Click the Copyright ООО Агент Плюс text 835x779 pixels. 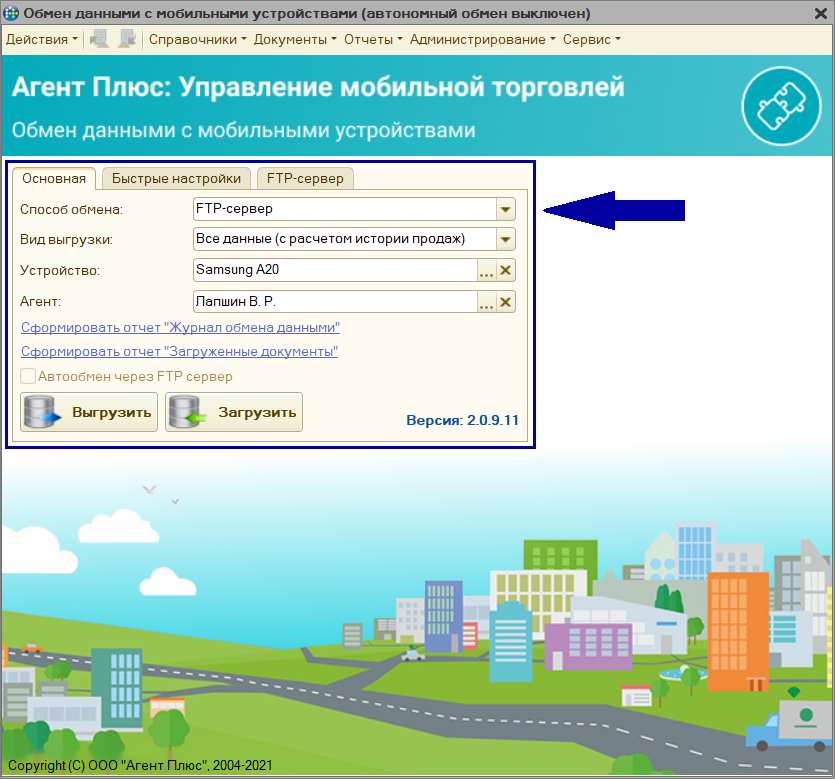click(x=140, y=765)
